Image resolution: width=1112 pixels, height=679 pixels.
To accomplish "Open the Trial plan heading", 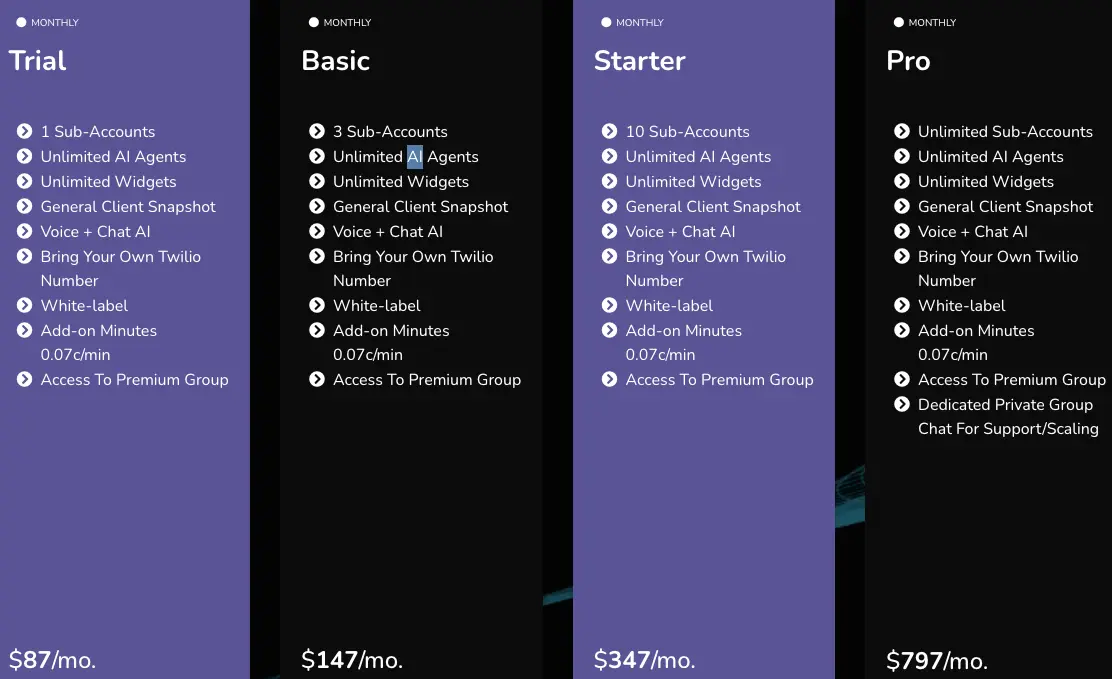I will [x=38, y=61].
